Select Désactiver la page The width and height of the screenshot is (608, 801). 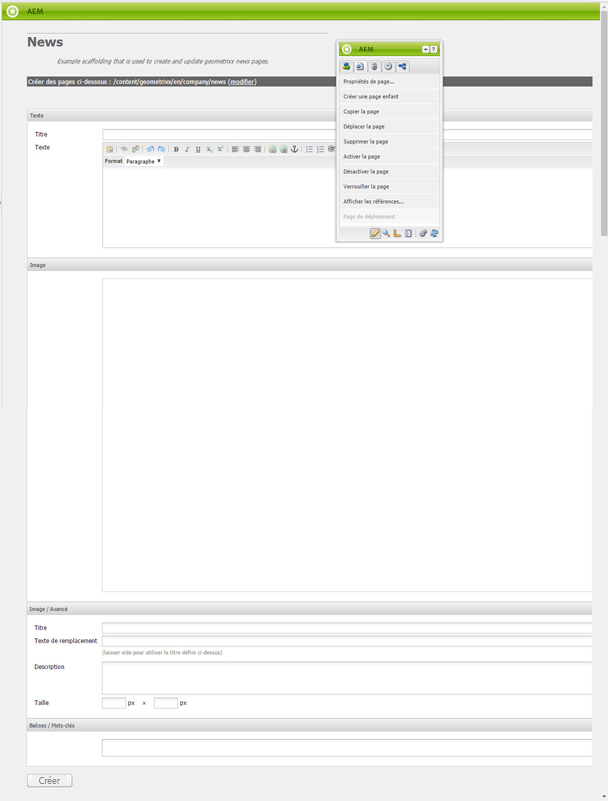pos(389,172)
